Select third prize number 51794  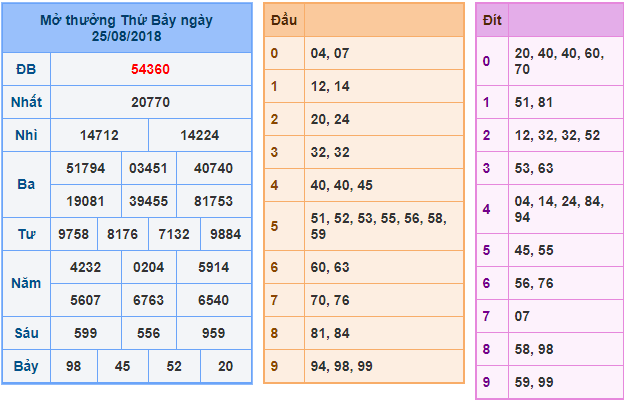click(x=85, y=168)
